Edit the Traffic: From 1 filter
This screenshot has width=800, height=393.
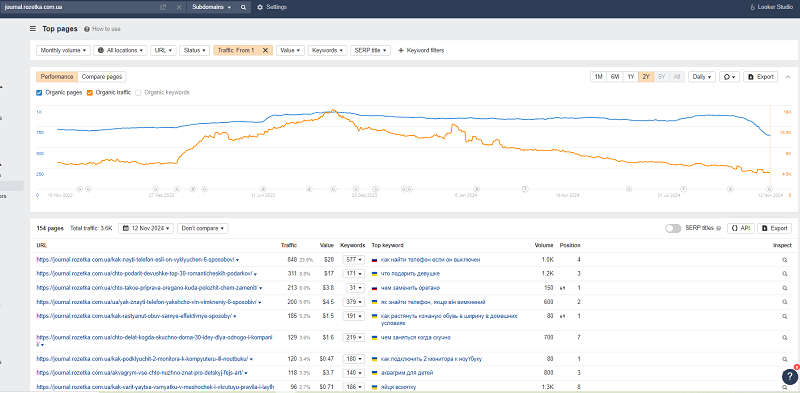(x=236, y=51)
